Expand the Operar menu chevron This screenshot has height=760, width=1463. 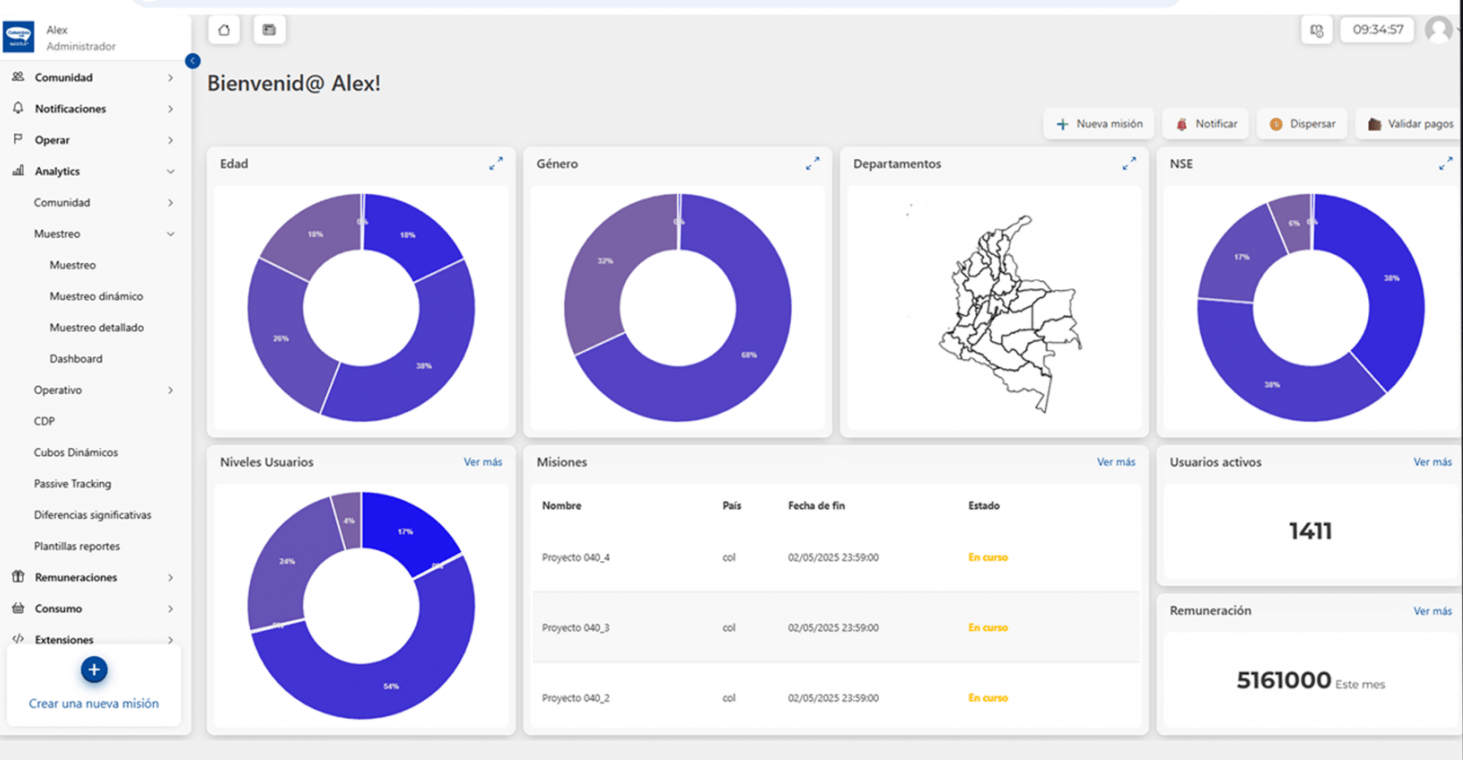click(170, 140)
